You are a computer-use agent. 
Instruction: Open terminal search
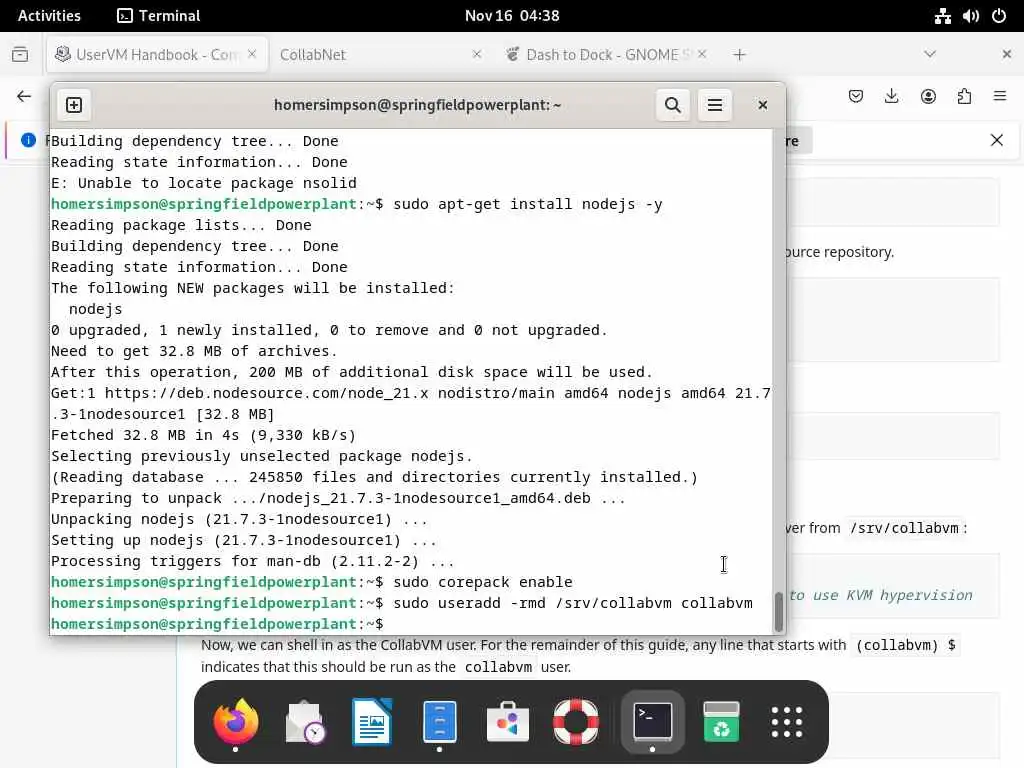pos(673,105)
